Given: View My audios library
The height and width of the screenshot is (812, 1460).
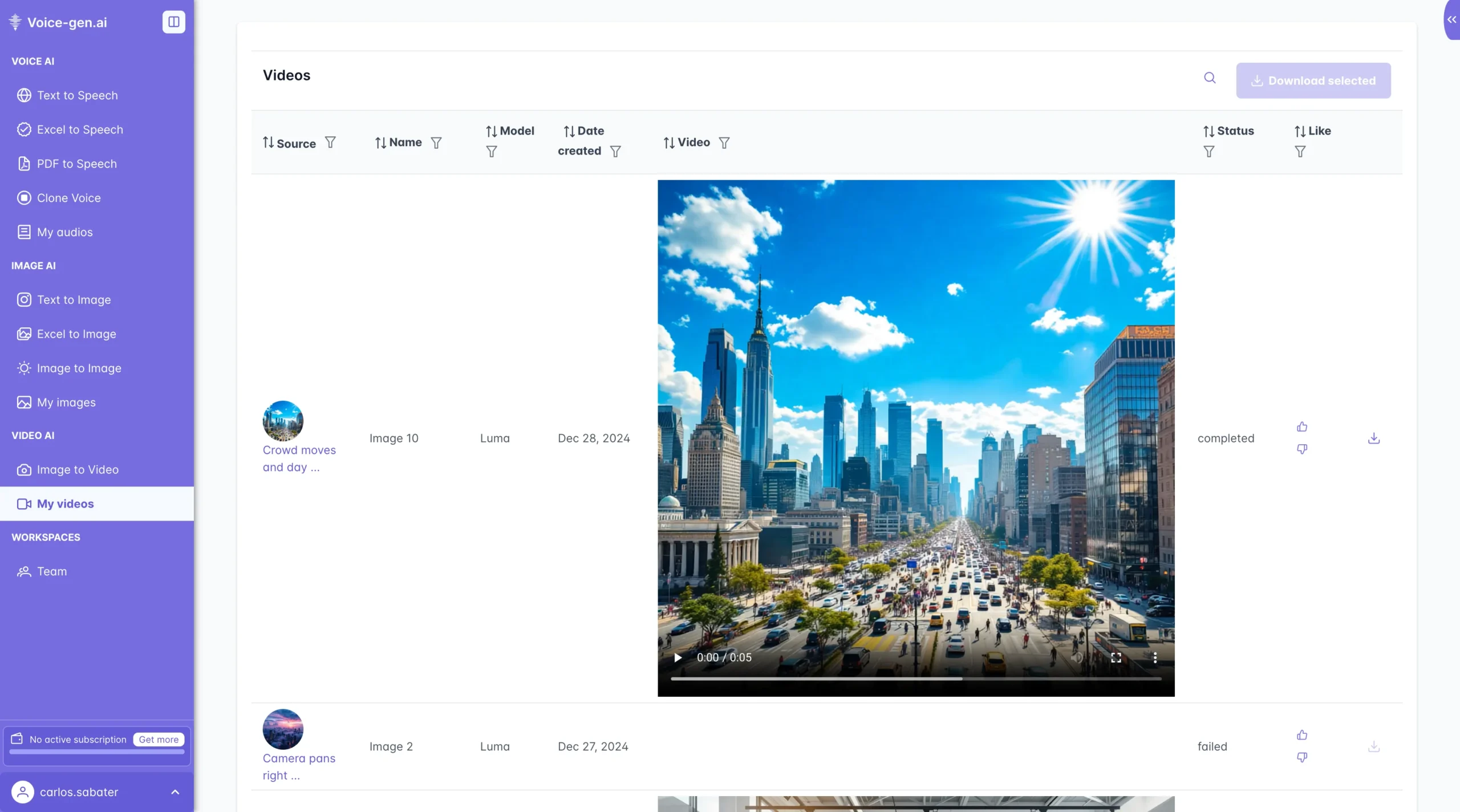Looking at the screenshot, I should [x=64, y=232].
